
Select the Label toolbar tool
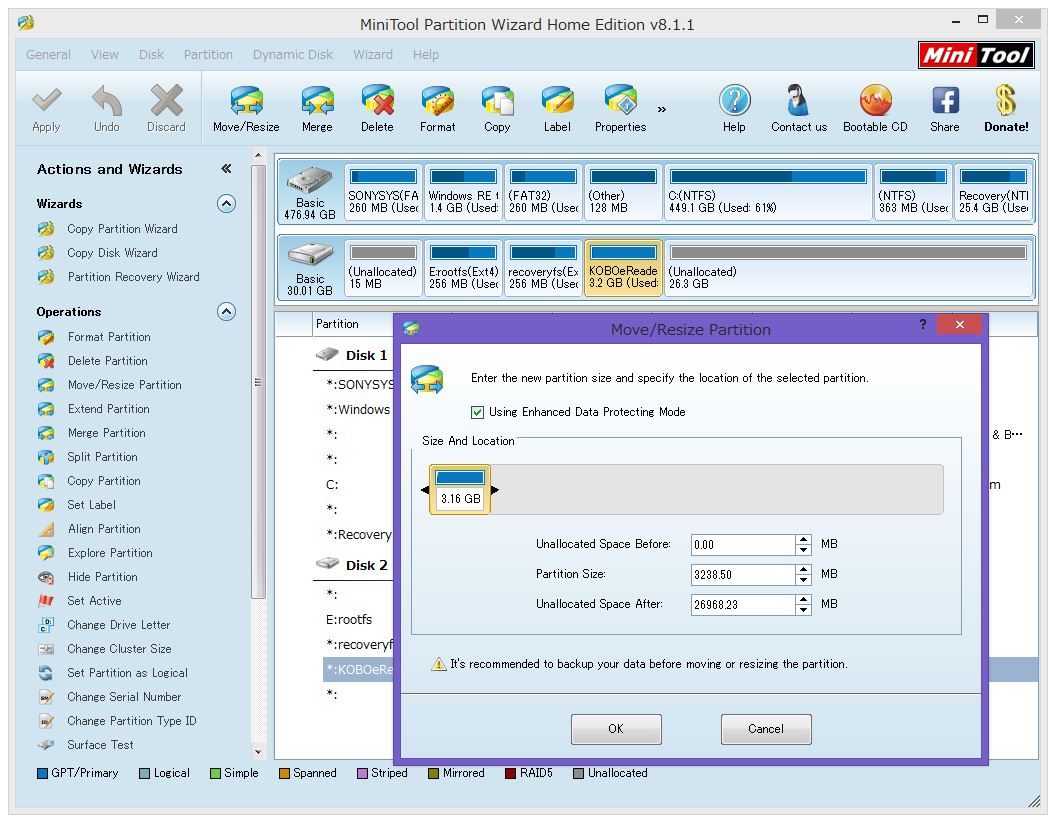pos(557,107)
